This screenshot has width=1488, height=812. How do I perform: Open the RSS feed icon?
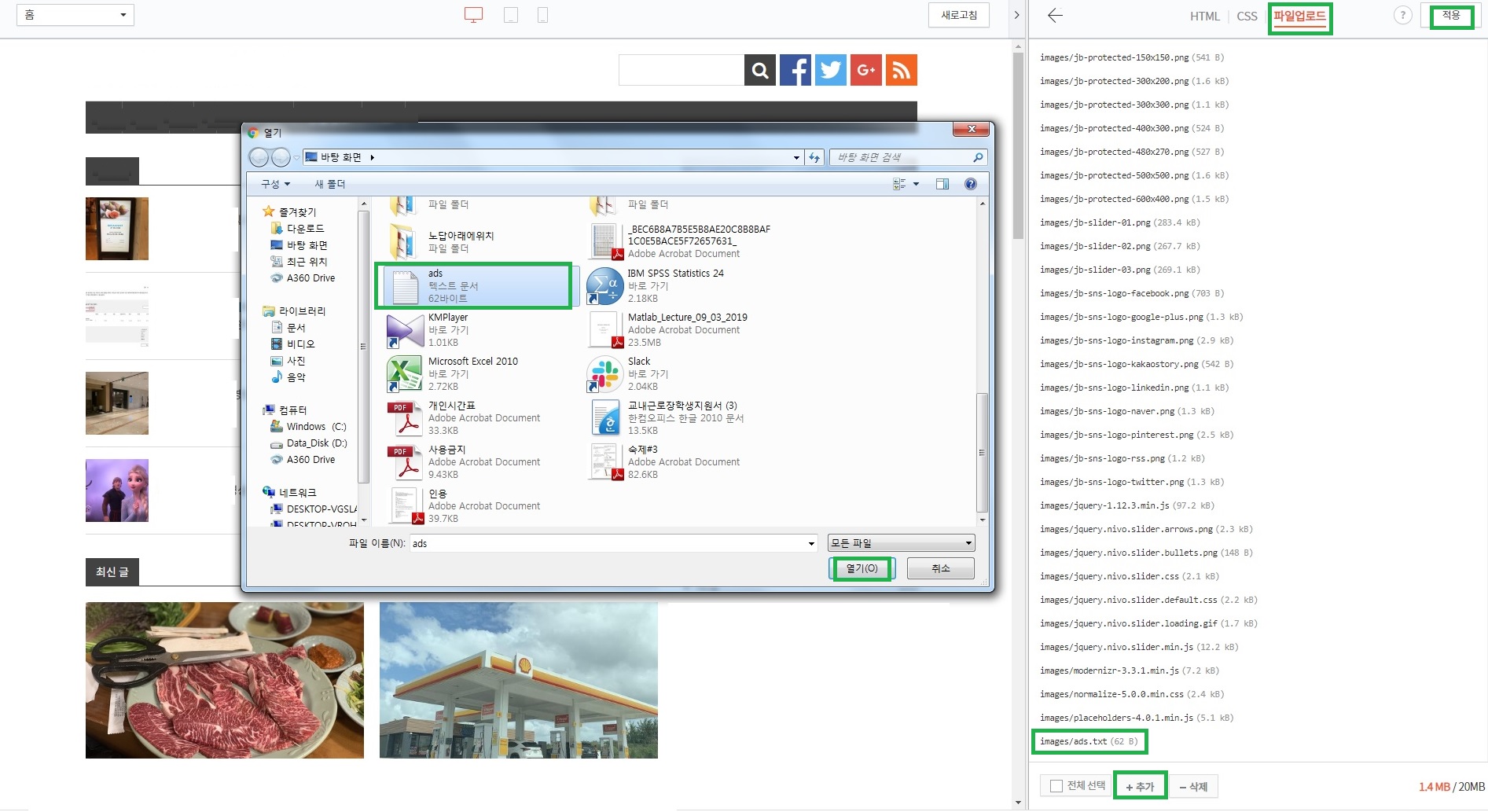[902, 70]
